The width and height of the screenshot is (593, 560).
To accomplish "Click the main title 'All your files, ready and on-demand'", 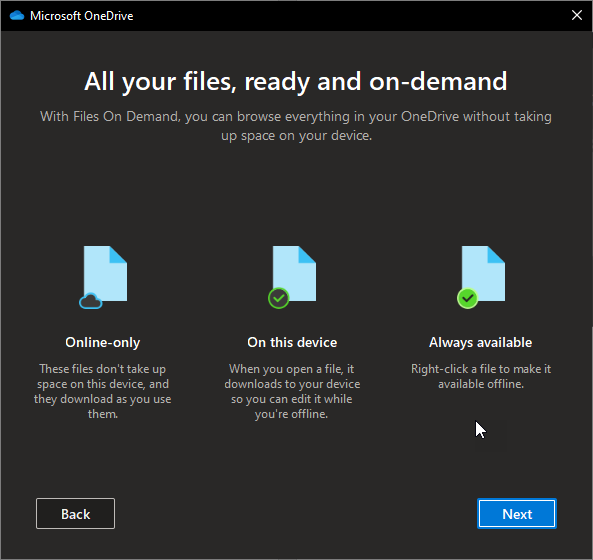I will pos(296,81).
